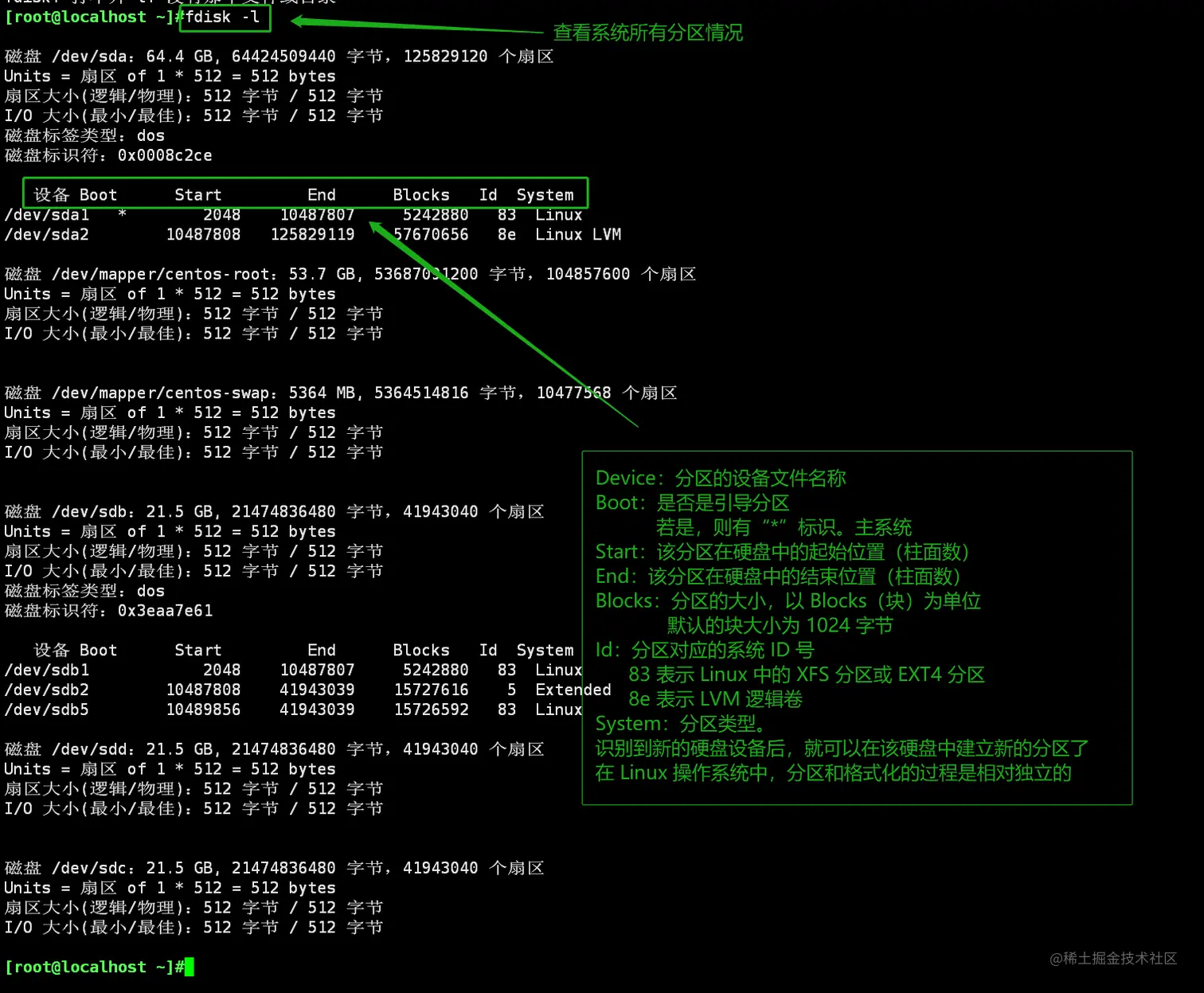Click the note line starting 'End: 该分区在硬盘'
This screenshot has height=993, width=1204.
778,577
